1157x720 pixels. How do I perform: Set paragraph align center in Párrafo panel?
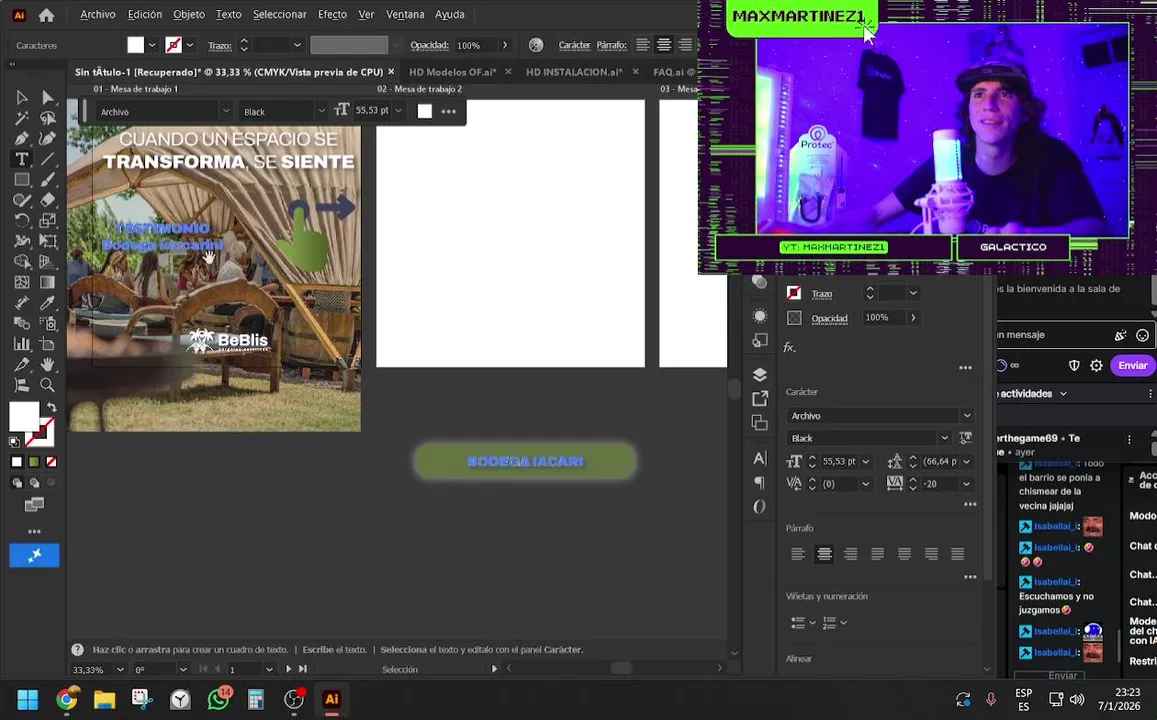coord(824,554)
